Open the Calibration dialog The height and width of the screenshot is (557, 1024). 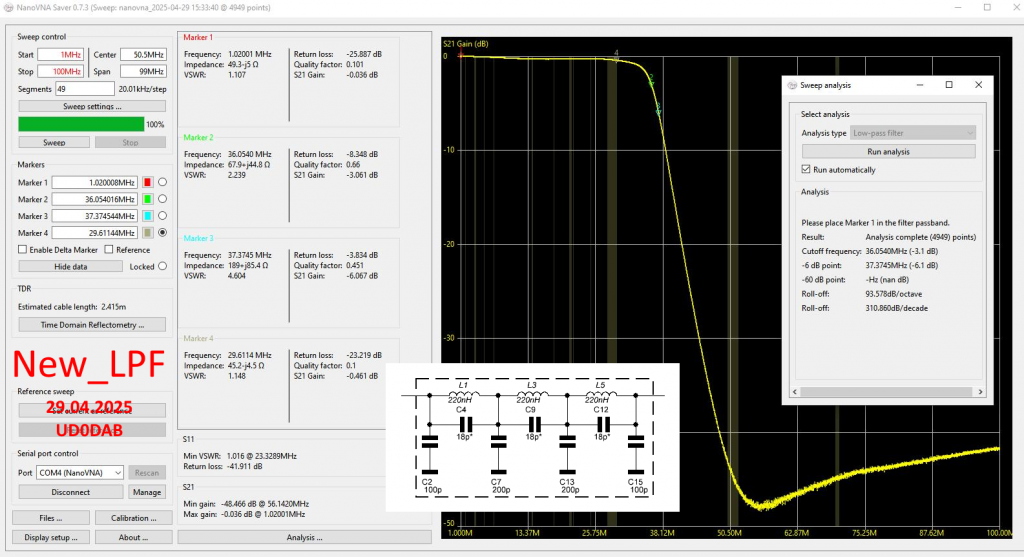134,518
